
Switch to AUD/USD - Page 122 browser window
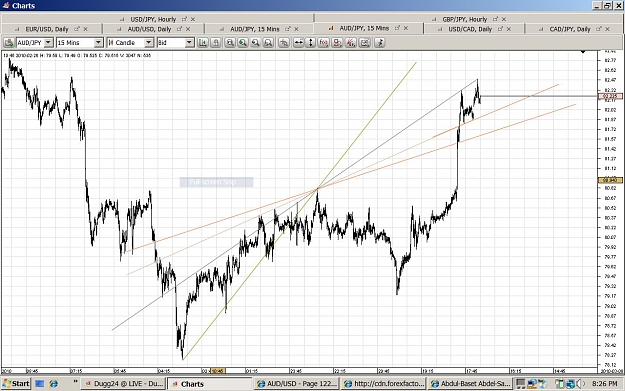(x=297, y=384)
